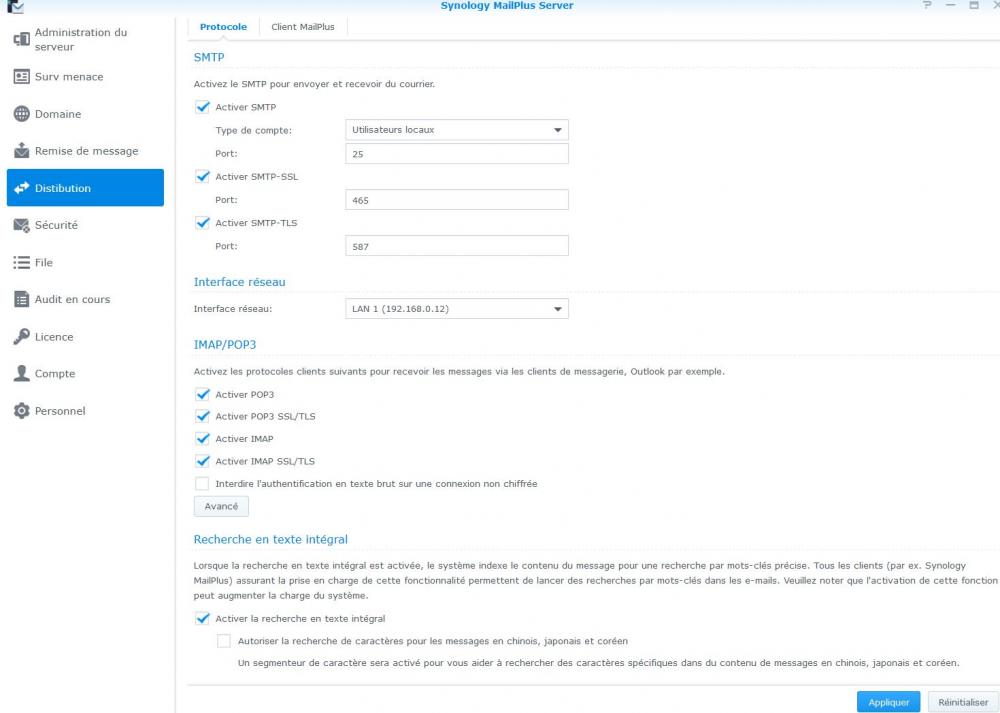The width and height of the screenshot is (1000, 713).
Task: Click the Administration du serveur icon
Action: (x=22, y=40)
